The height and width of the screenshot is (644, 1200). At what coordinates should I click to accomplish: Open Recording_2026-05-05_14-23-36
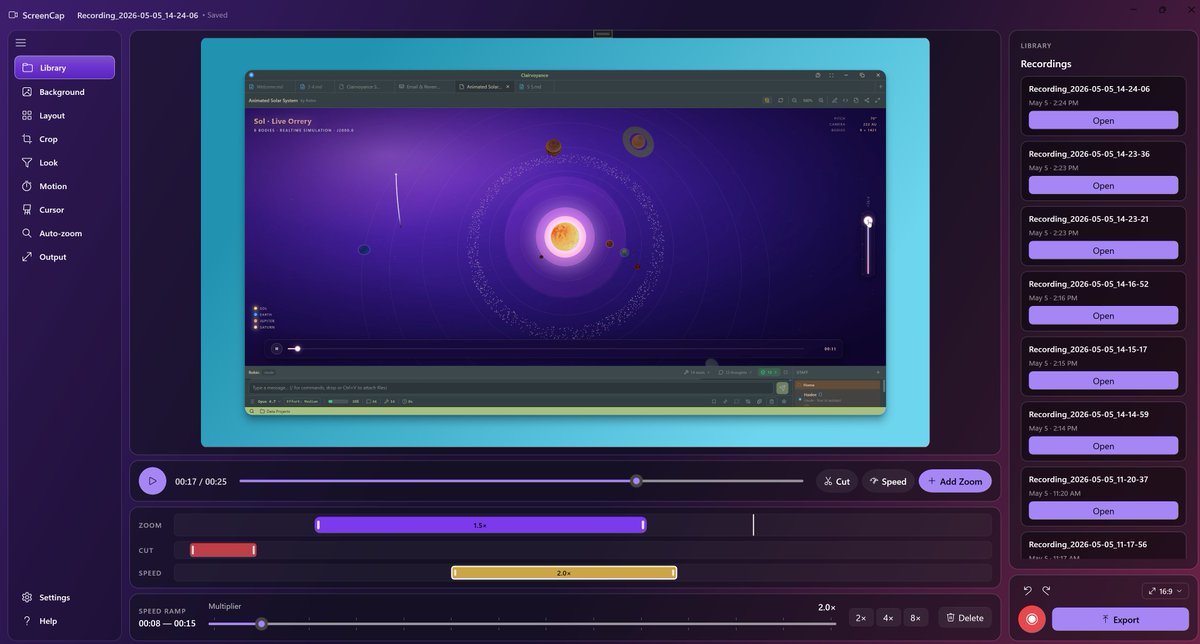coord(1103,185)
